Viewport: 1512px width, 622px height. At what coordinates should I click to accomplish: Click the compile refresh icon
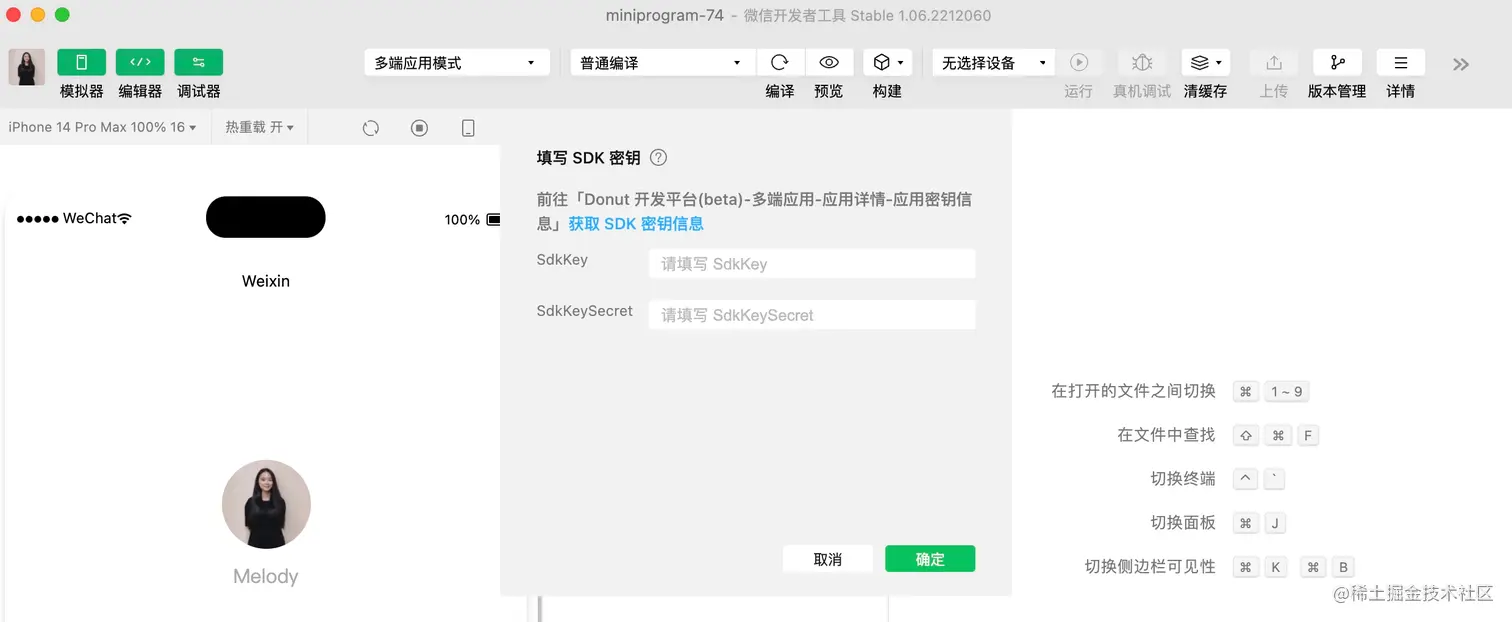pyautogui.click(x=780, y=62)
